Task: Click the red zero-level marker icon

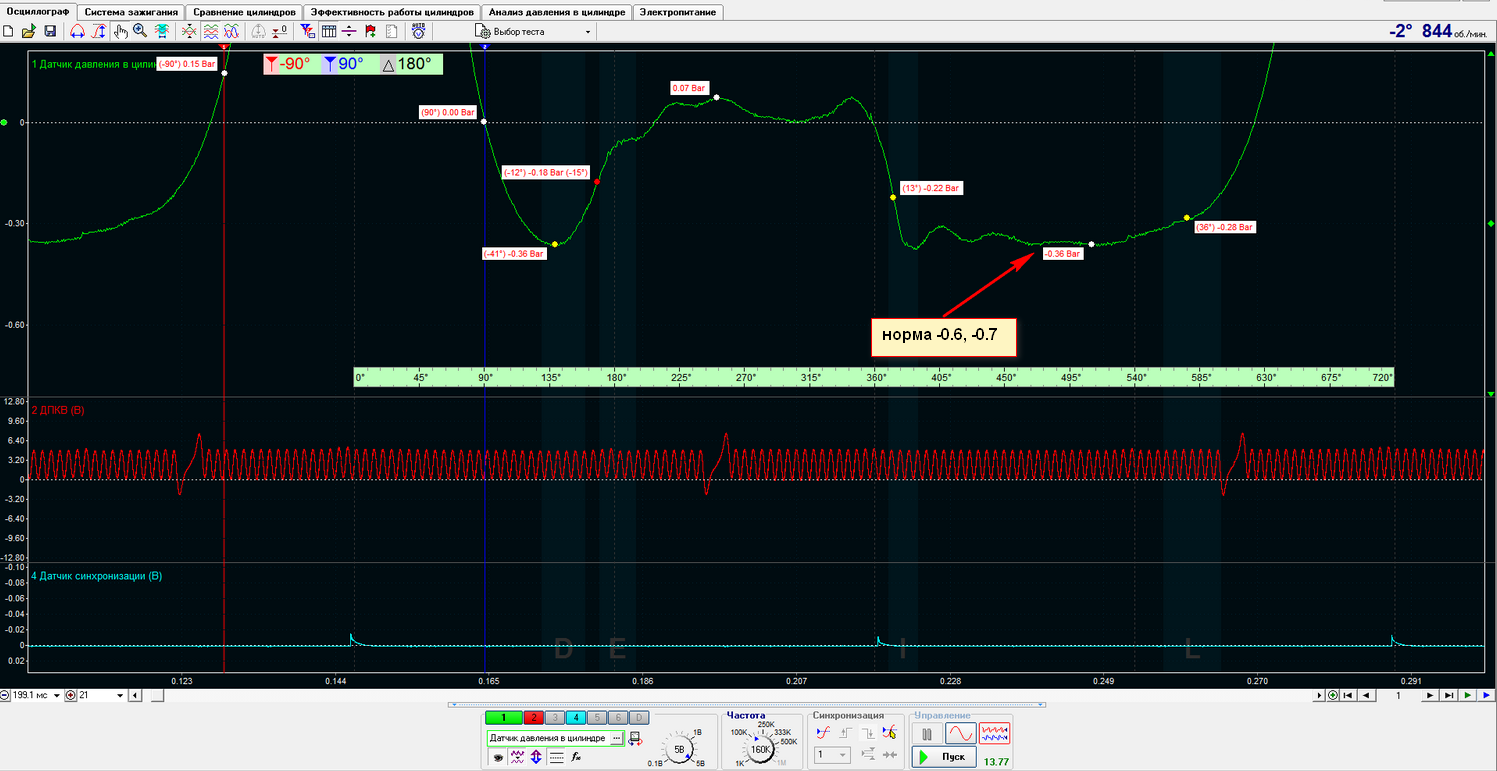Action: (280, 31)
